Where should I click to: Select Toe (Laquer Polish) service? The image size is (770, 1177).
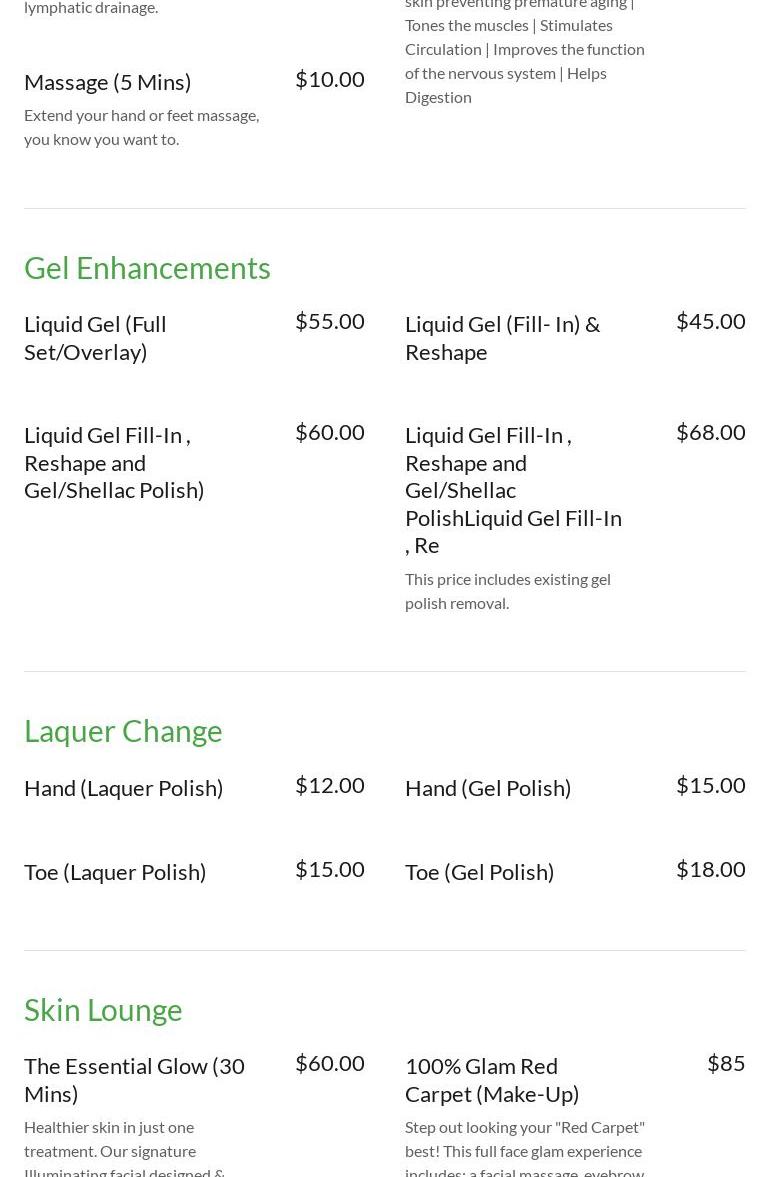click(x=115, y=872)
